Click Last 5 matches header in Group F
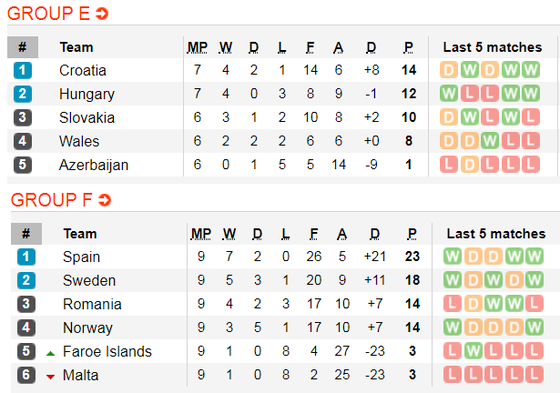Viewport: 560px width, 393px height. 496,234
